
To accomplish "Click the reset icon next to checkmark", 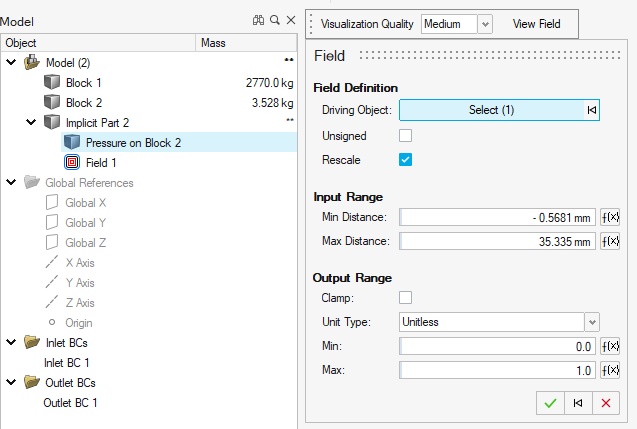I will point(577,403).
